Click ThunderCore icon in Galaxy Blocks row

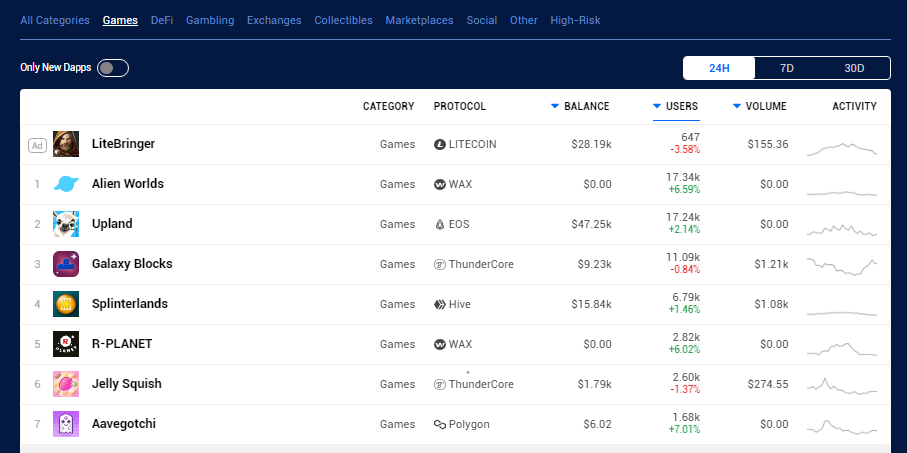(440, 264)
